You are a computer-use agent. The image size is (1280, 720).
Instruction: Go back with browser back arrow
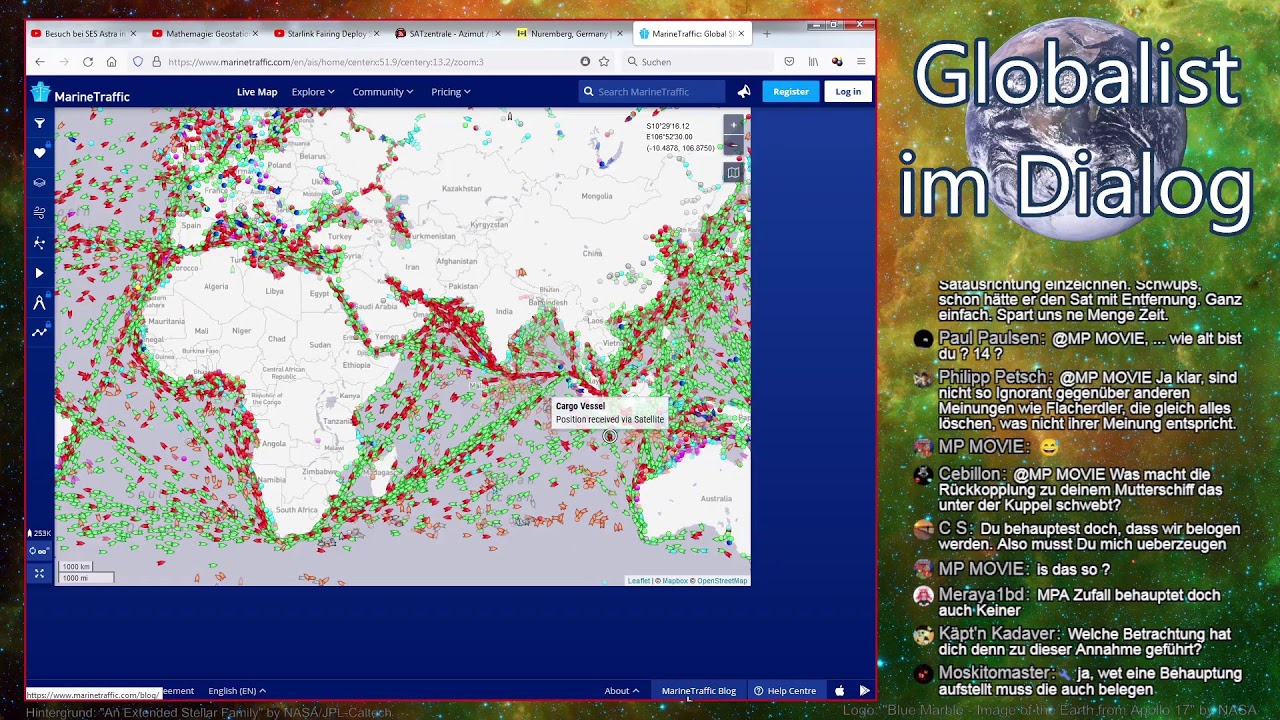coord(40,62)
